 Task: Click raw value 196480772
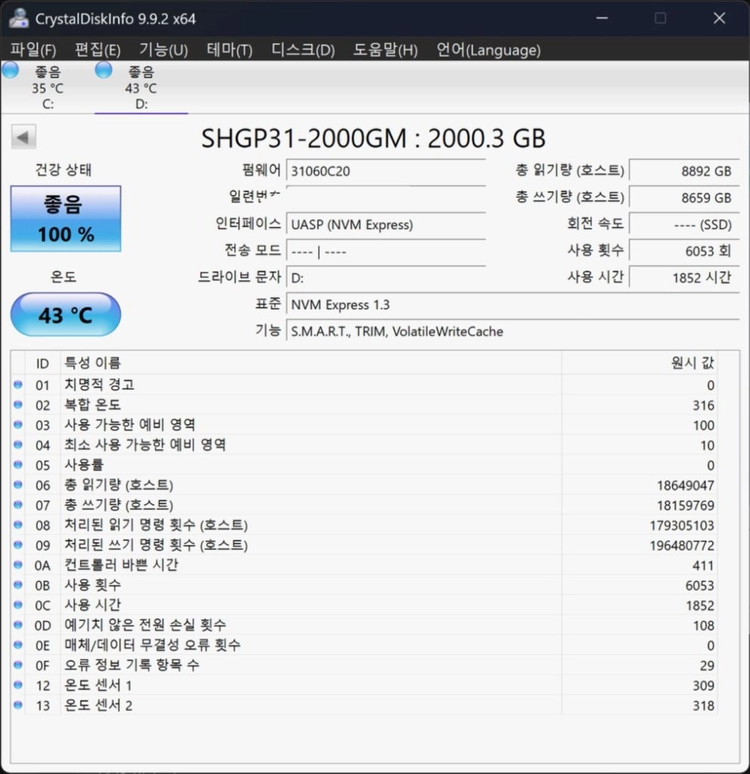(682, 545)
